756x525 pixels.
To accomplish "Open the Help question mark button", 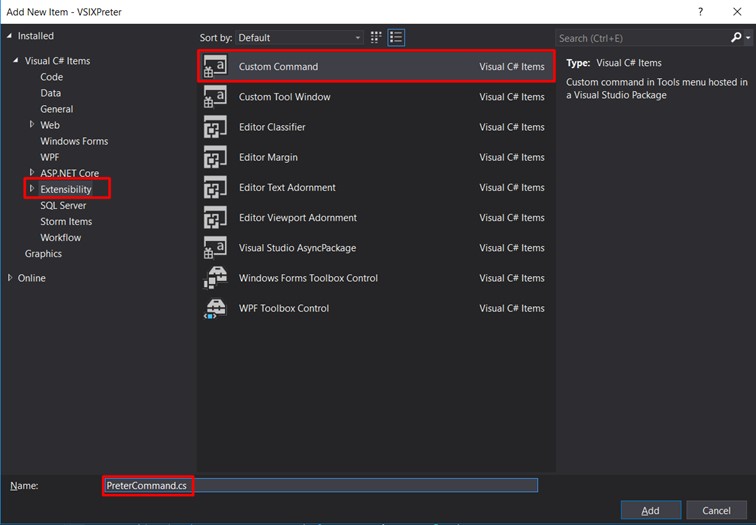I will [701, 12].
